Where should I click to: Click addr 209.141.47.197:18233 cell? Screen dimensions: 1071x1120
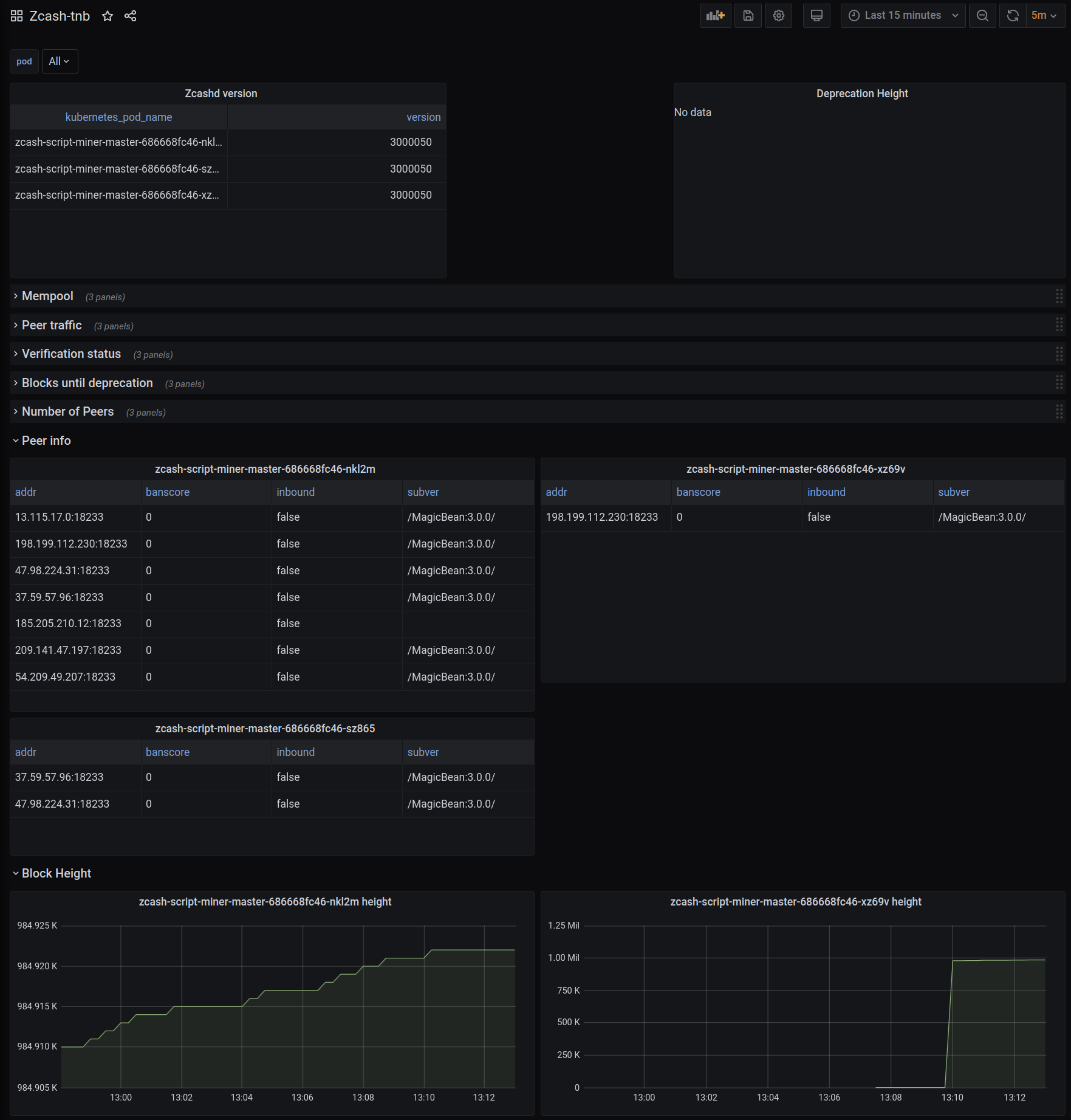pyautogui.click(x=68, y=650)
